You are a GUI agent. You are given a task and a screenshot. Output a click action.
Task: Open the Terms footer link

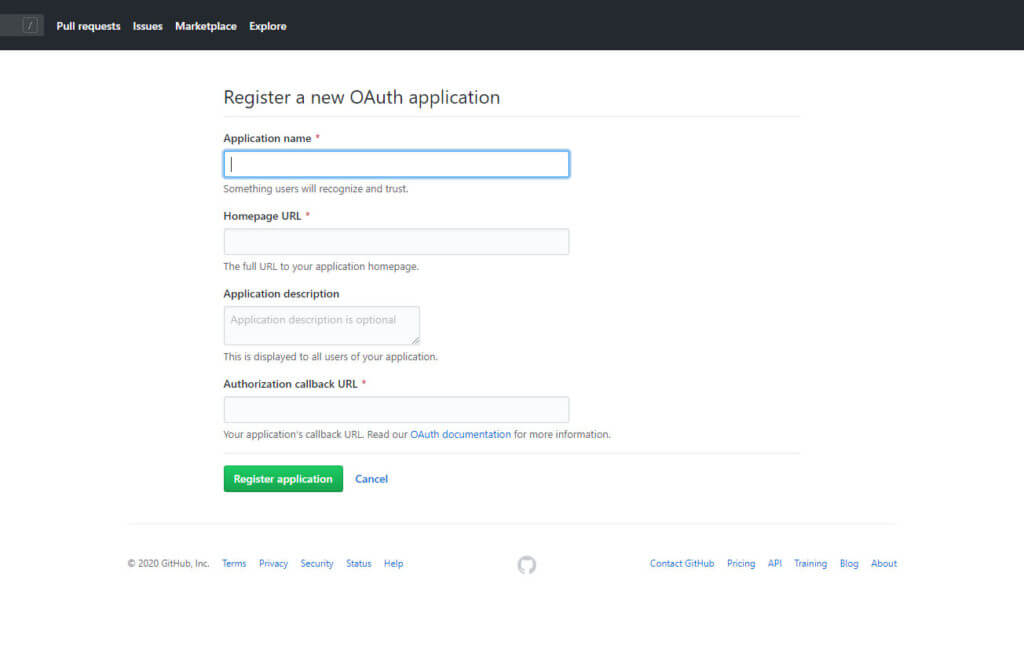point(234,564)
